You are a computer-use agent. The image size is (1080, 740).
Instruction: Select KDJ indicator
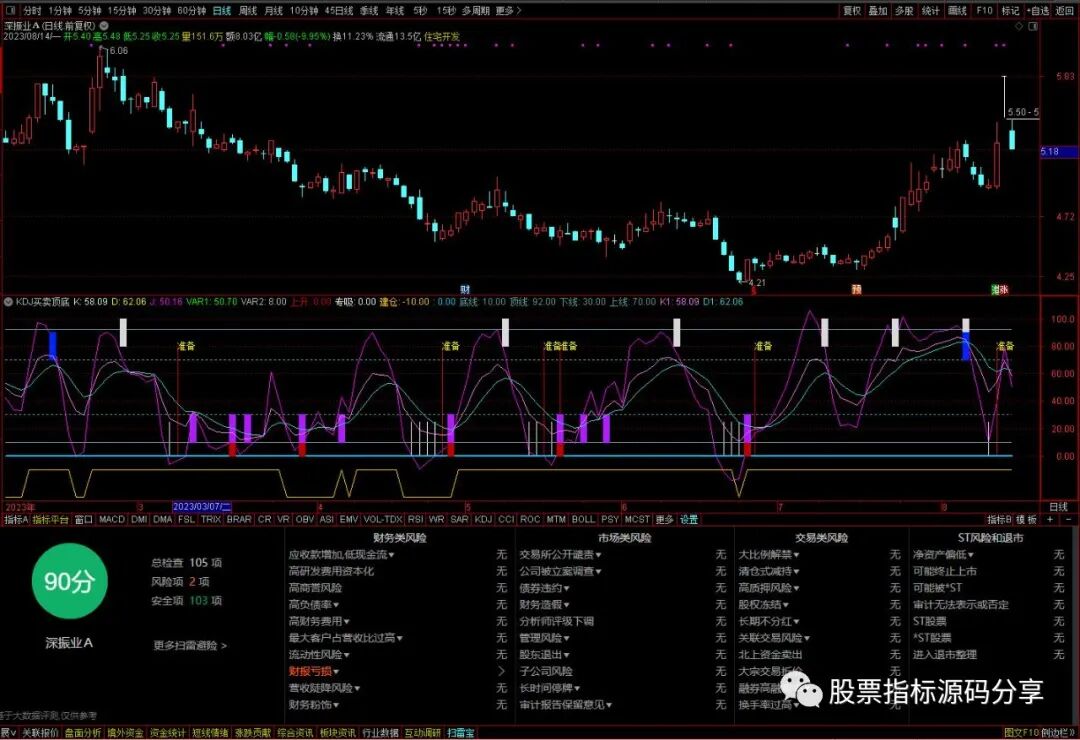click(484, 520)
